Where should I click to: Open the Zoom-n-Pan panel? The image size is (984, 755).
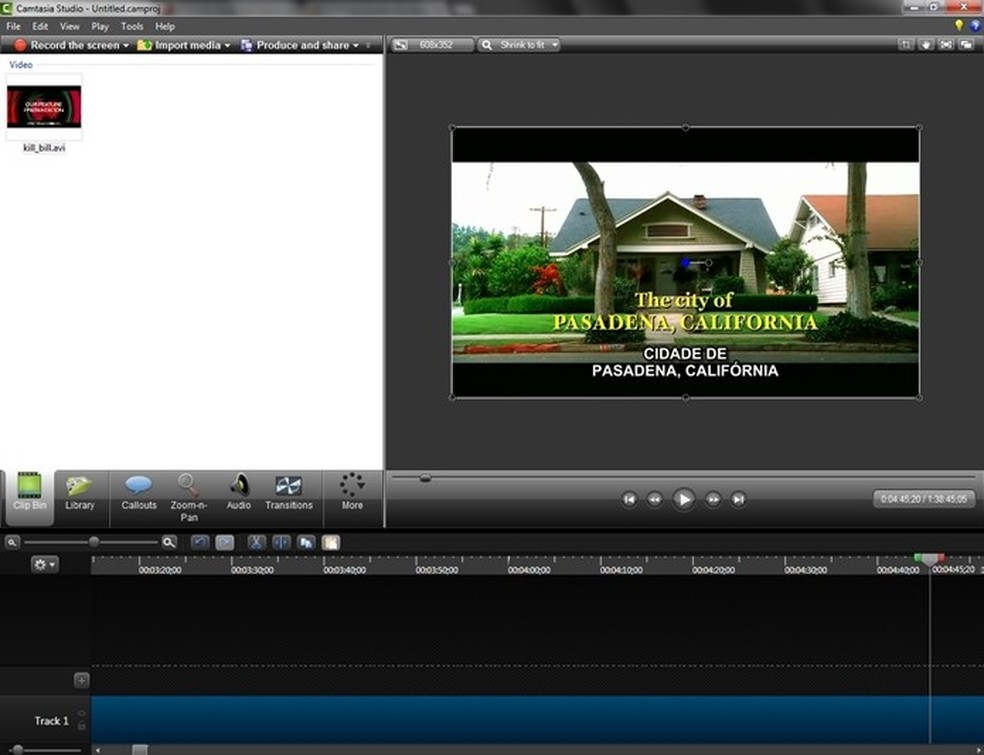pyautogui.click(x=188, y=495)
